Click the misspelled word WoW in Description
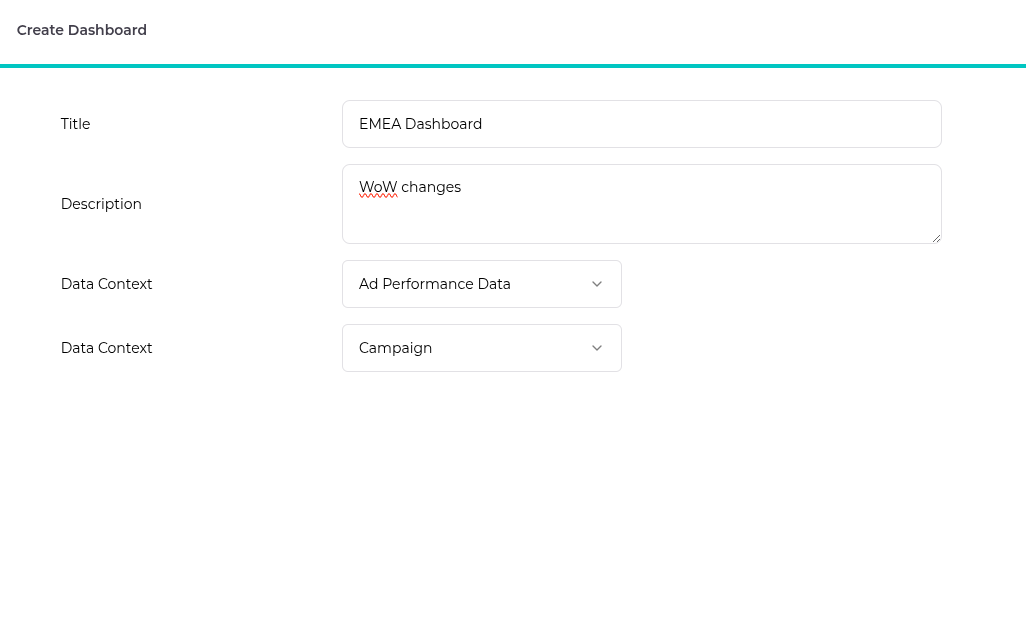The height and width of the screenshot is (620, 1026). [x=378, y=187]
